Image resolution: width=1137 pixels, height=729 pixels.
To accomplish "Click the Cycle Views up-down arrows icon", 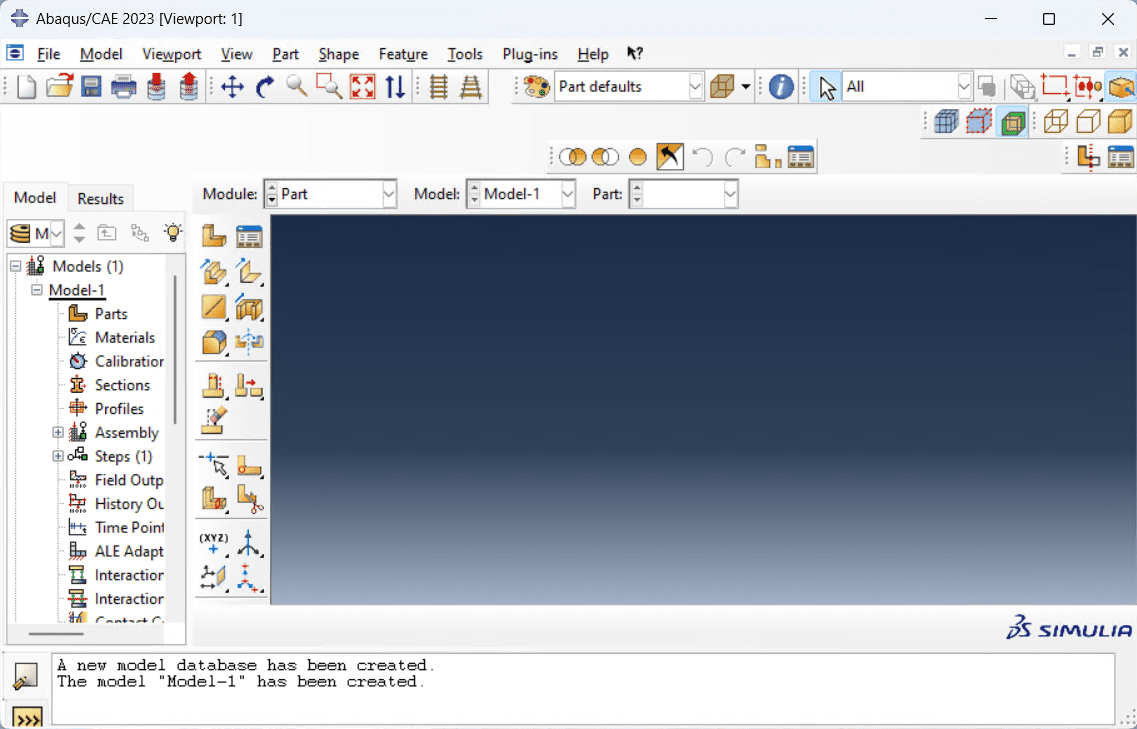I will 395,87.
